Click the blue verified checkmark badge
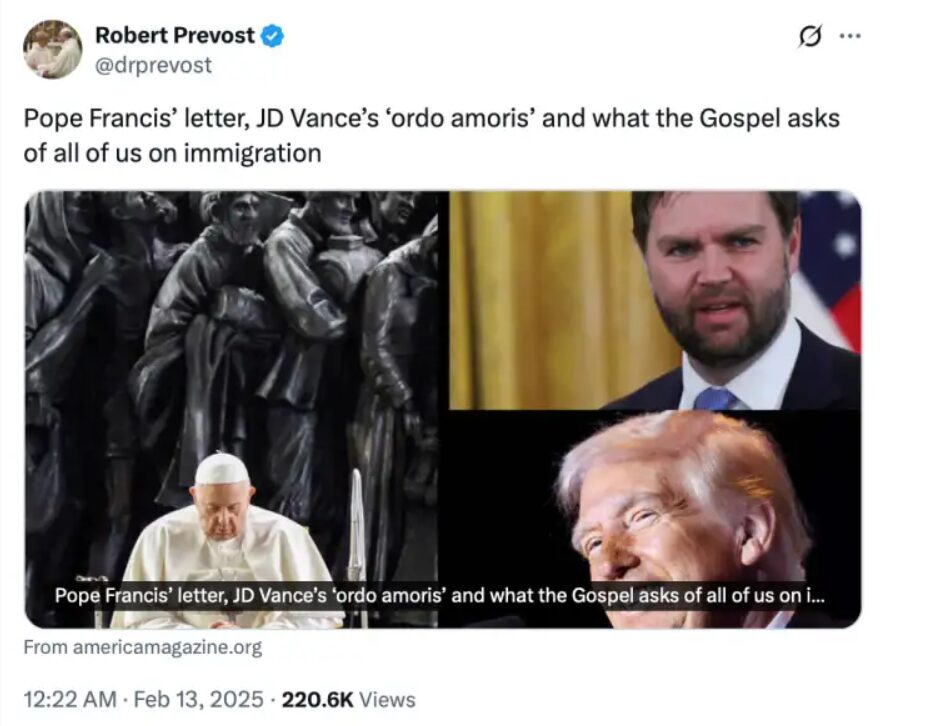The height and width of the screenshot is (726, 944). [272, 36]
